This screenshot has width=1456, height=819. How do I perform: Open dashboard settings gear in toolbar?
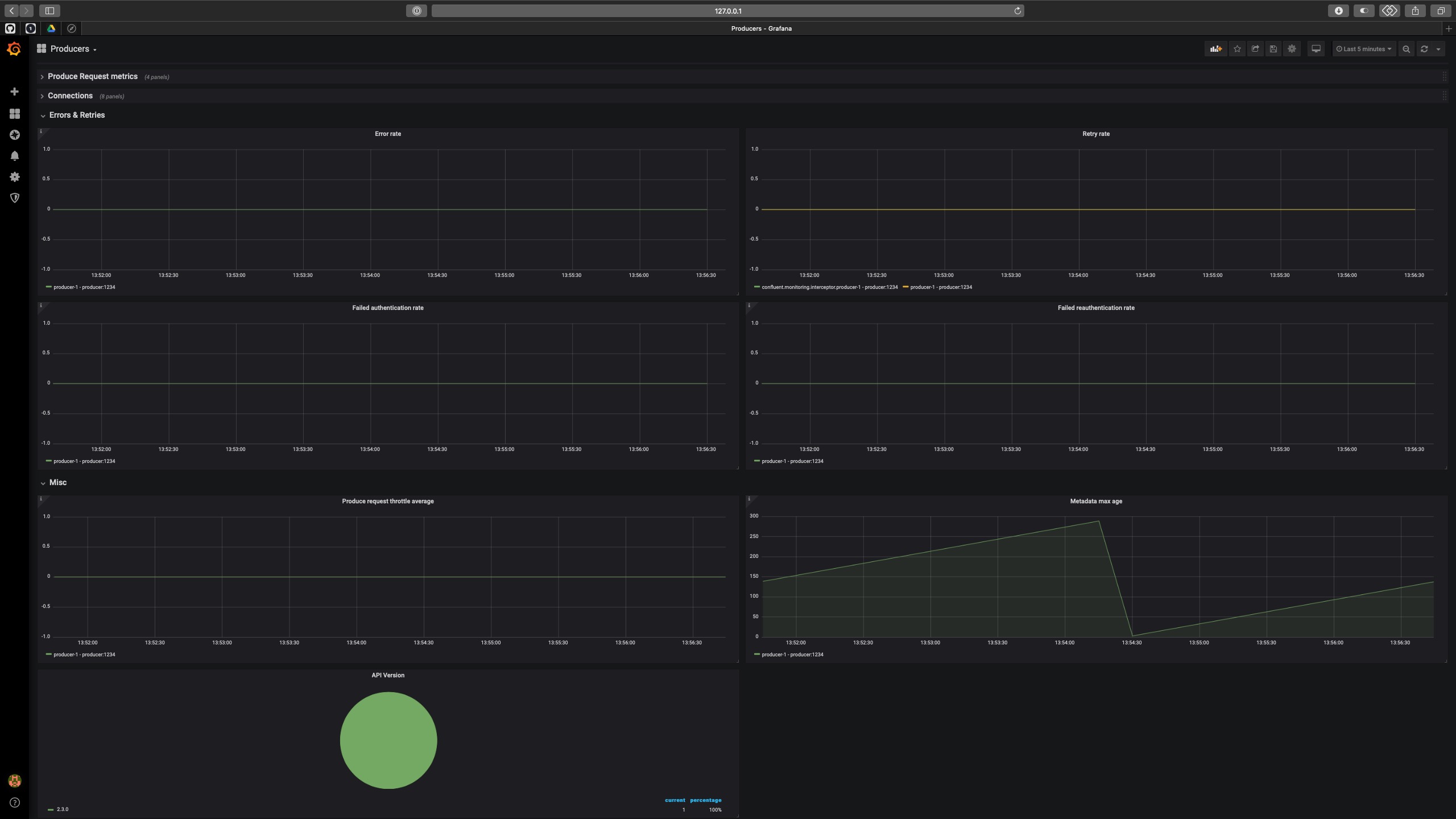point(1292,49)
